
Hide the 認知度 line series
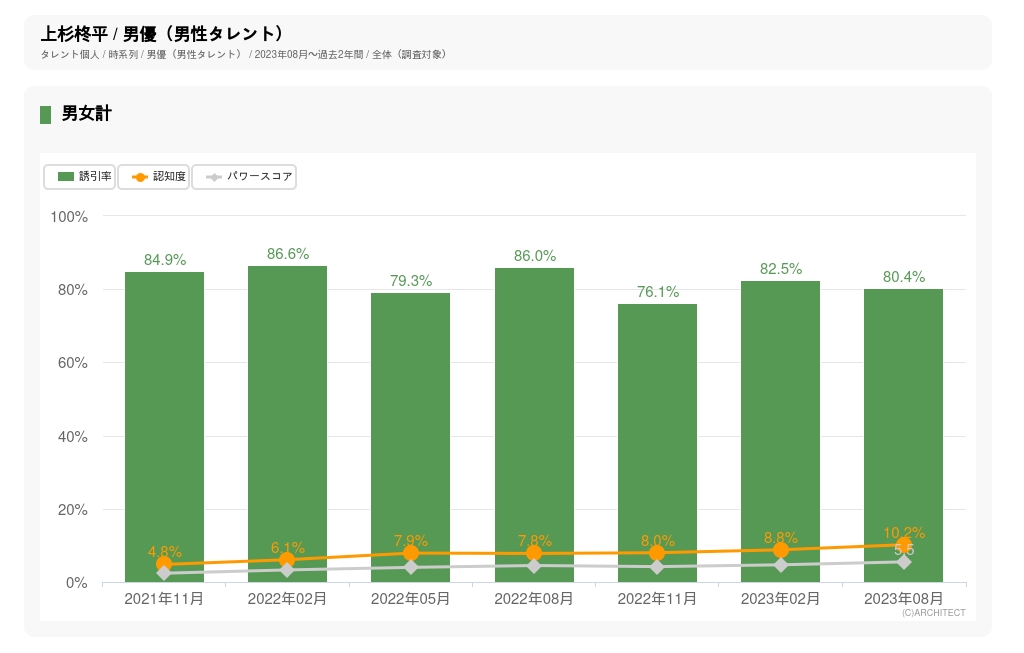pos(154,177)
